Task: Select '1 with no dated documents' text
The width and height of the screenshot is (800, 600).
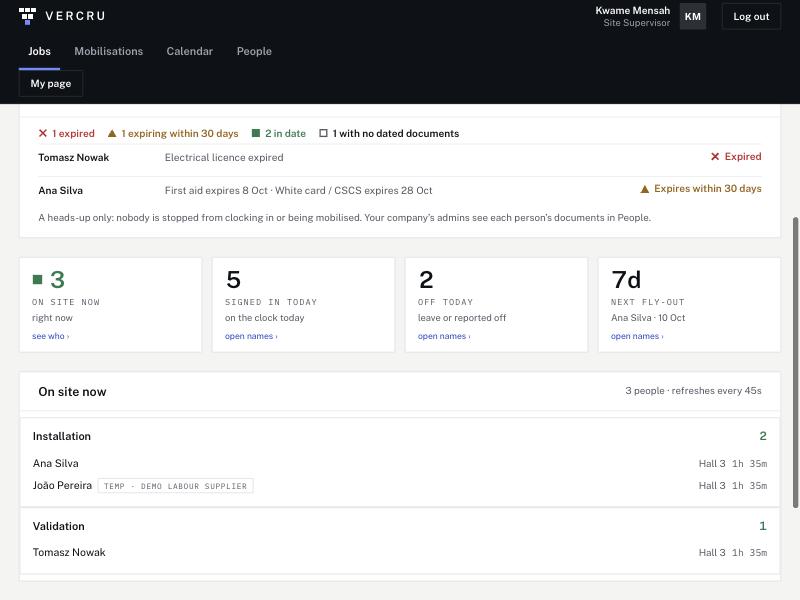Action: click(x=396, y=134)
